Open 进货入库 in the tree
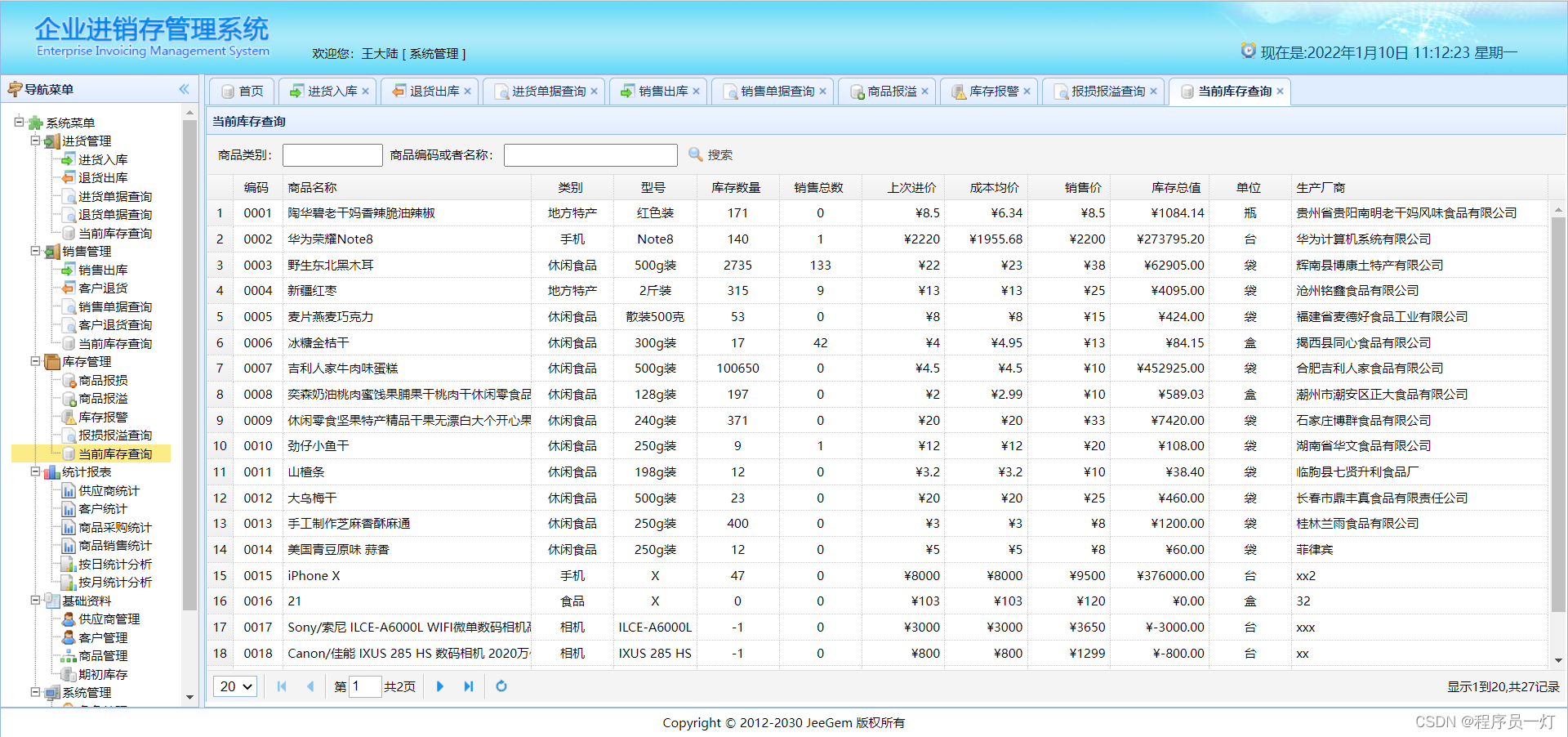Screen dimensions: 1568x737 coord(103,159)
